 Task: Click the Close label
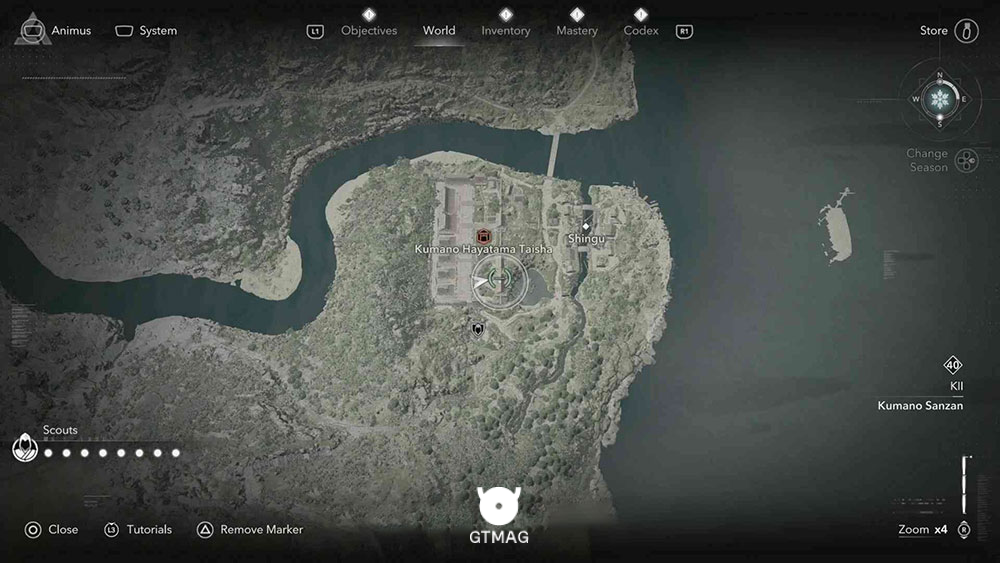pyautogui.click(x=63, y=530)
